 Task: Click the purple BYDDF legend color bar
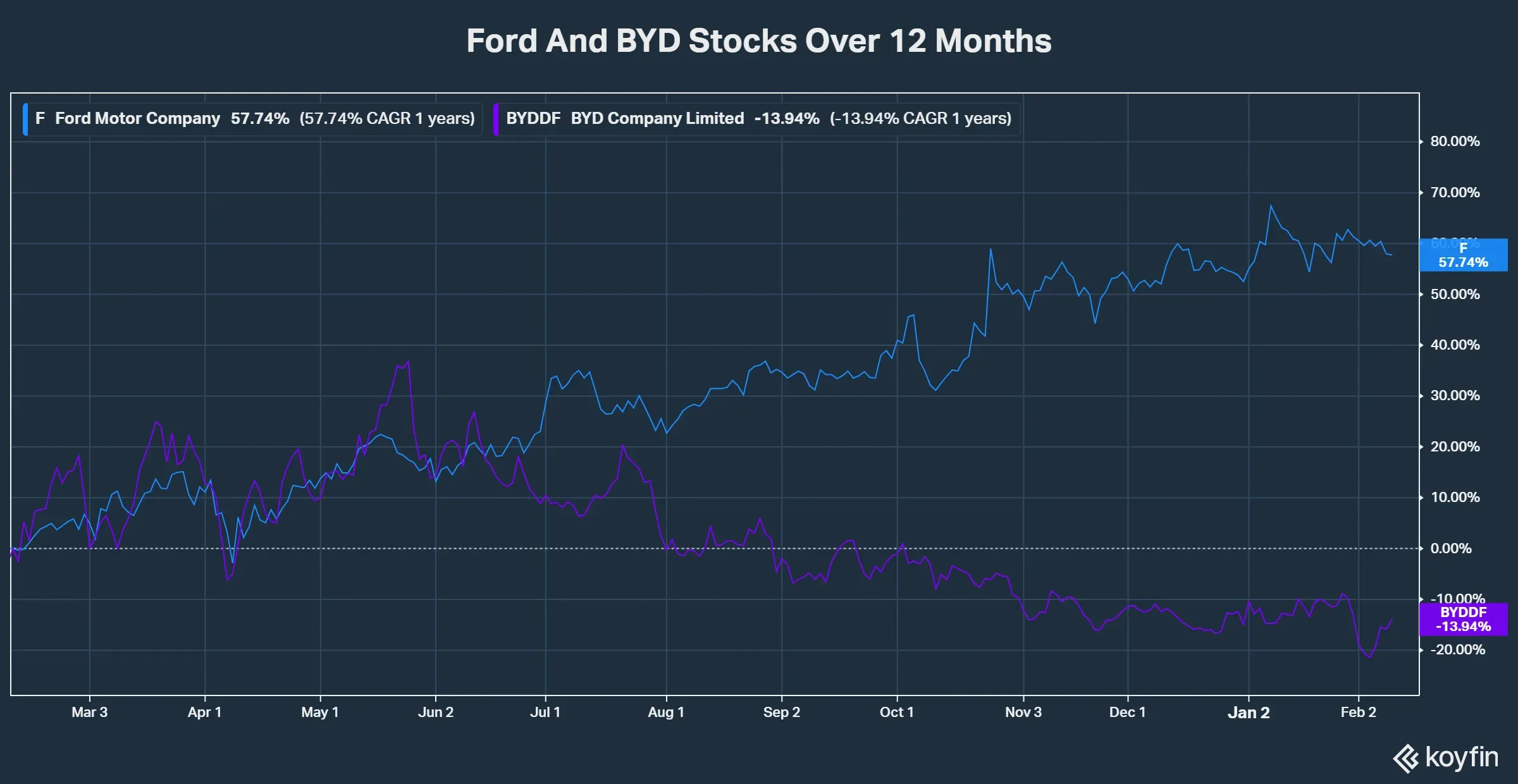[496, 119]
